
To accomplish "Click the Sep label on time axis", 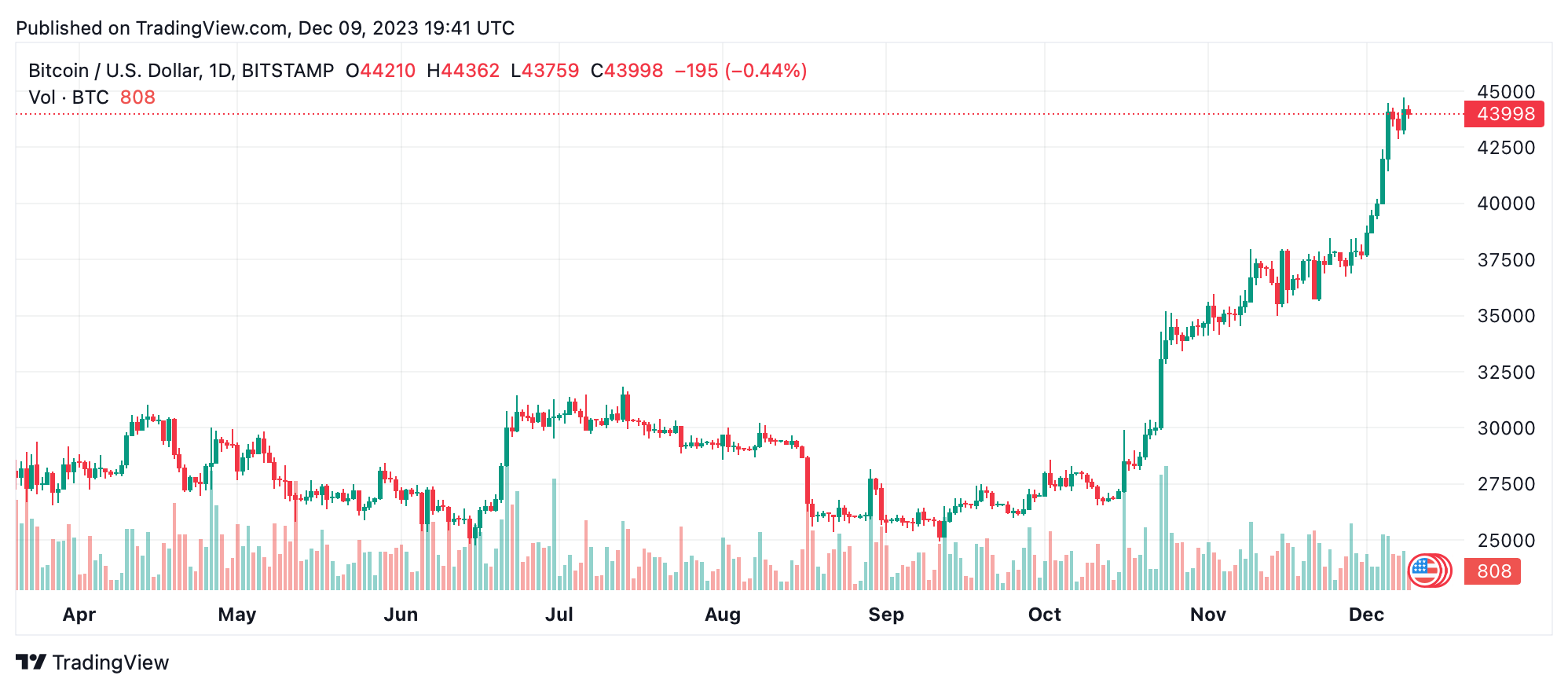I will point(886,615).
